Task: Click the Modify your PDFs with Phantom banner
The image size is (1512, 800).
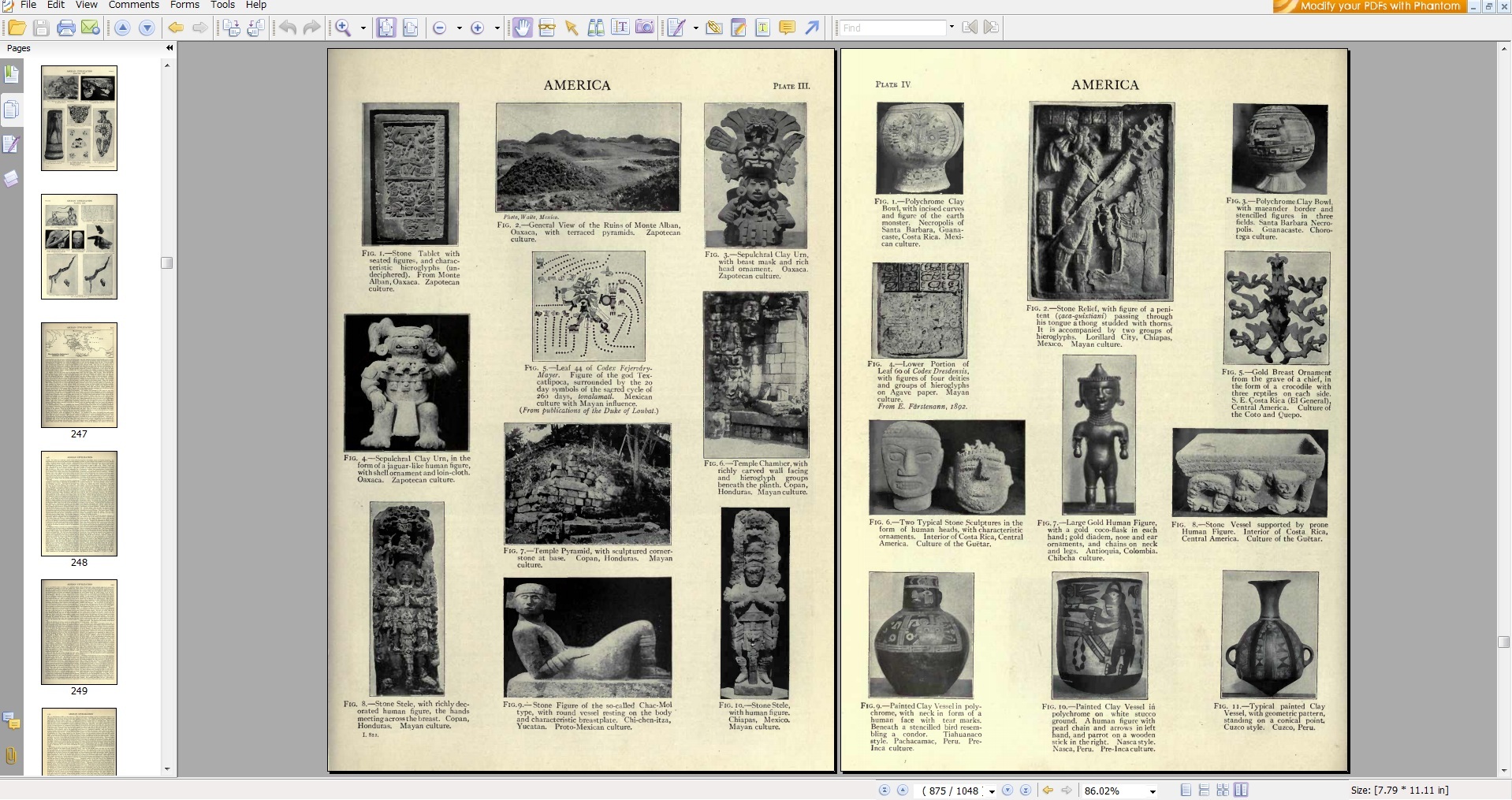Action: click(1369, 6)
